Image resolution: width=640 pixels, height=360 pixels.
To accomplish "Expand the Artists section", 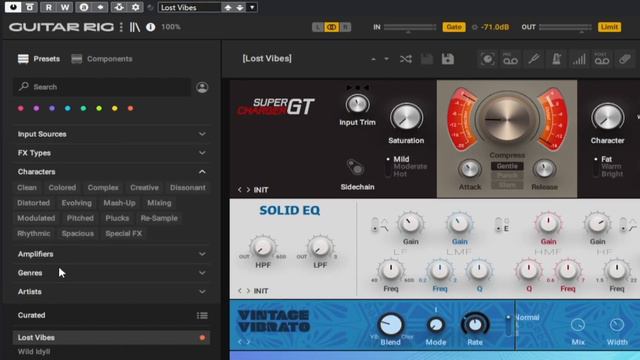I will point(111,291).
